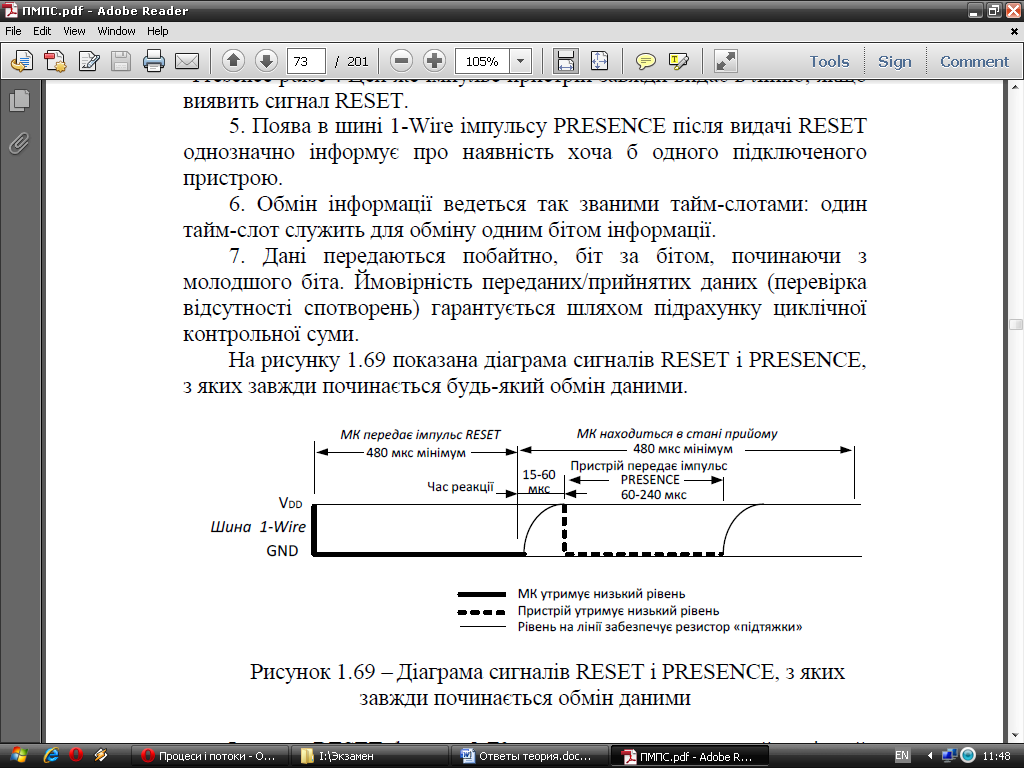
Task: Click the legend text 'МК утримує низький рівень'
Action: (601, 594)
